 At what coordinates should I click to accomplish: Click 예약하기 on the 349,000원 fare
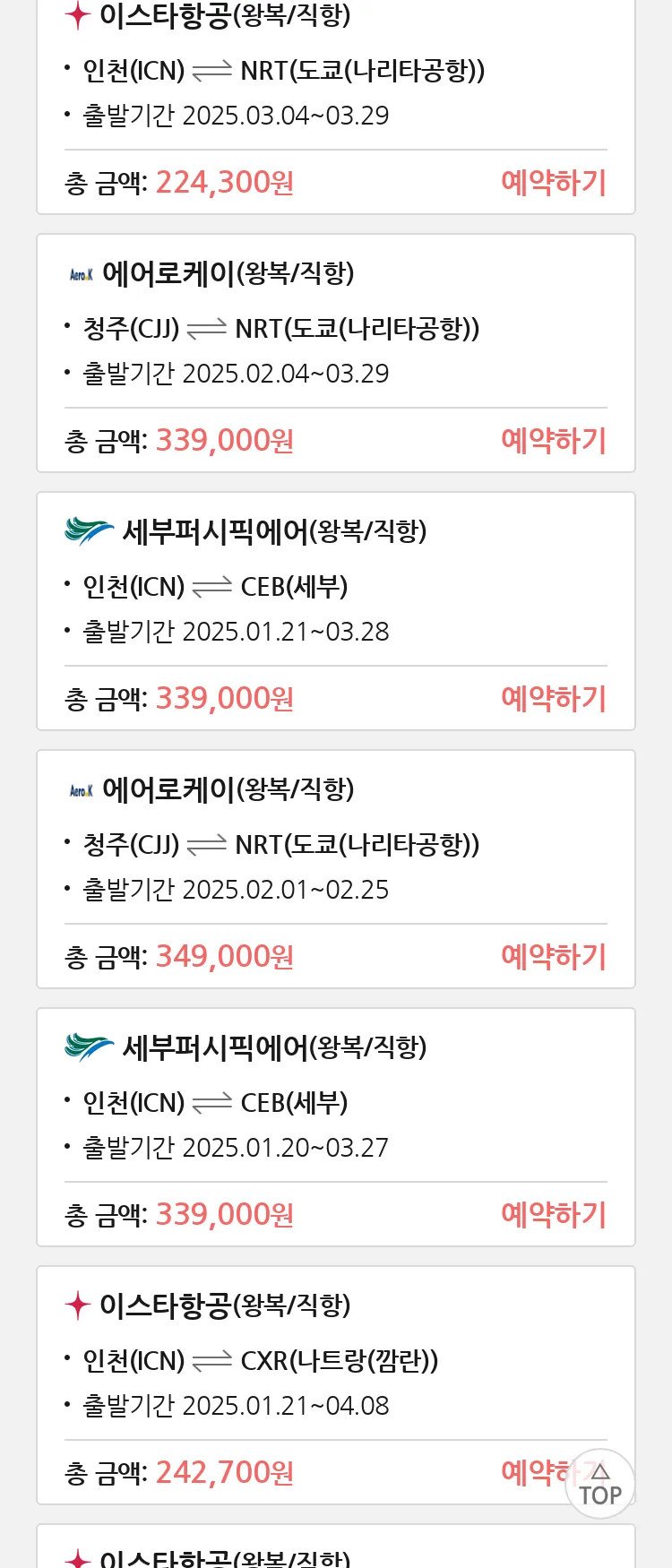click(x=554, y=957)
